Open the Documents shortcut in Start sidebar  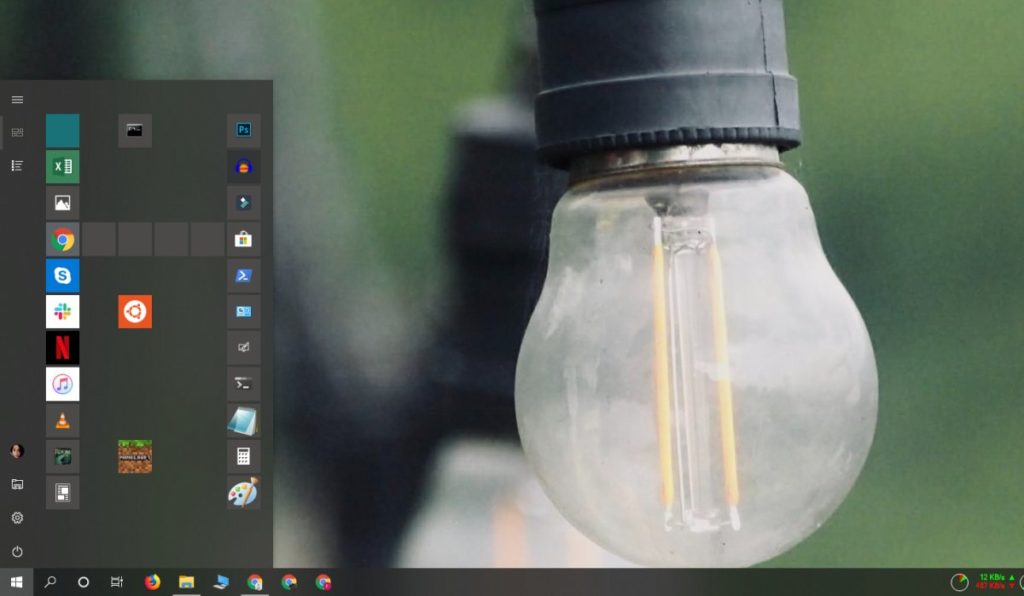point(16,483)
